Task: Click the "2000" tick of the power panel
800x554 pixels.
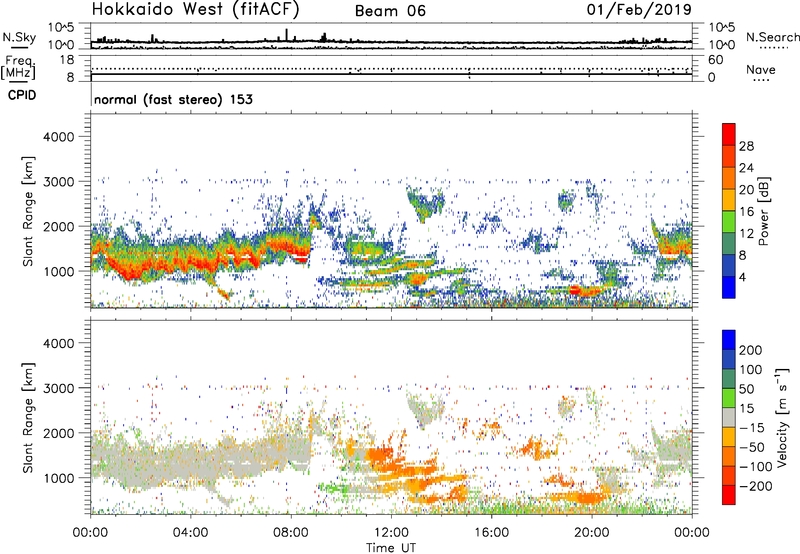Action: point(59,226)
